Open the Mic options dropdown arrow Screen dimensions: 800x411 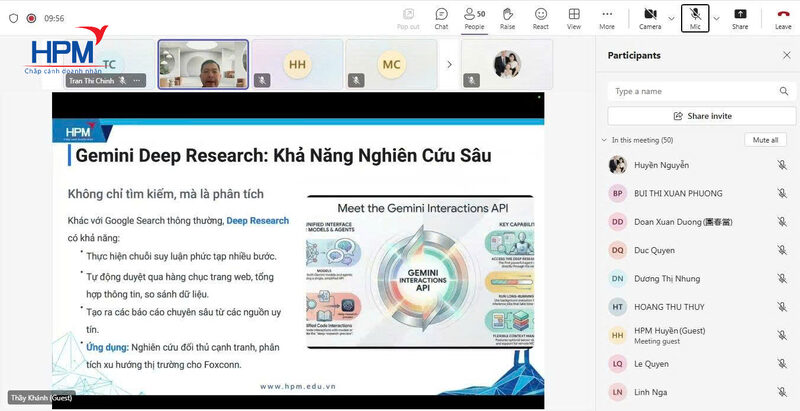[x=716, y=17]
